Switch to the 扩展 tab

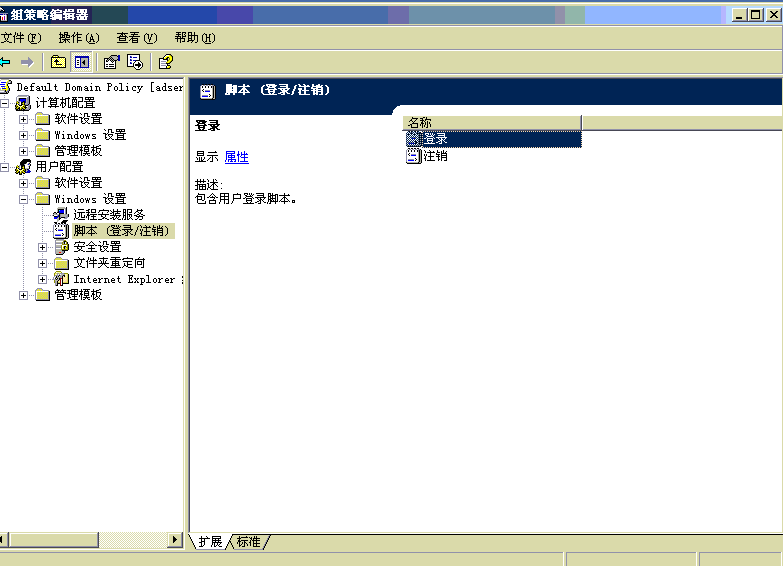210,542
